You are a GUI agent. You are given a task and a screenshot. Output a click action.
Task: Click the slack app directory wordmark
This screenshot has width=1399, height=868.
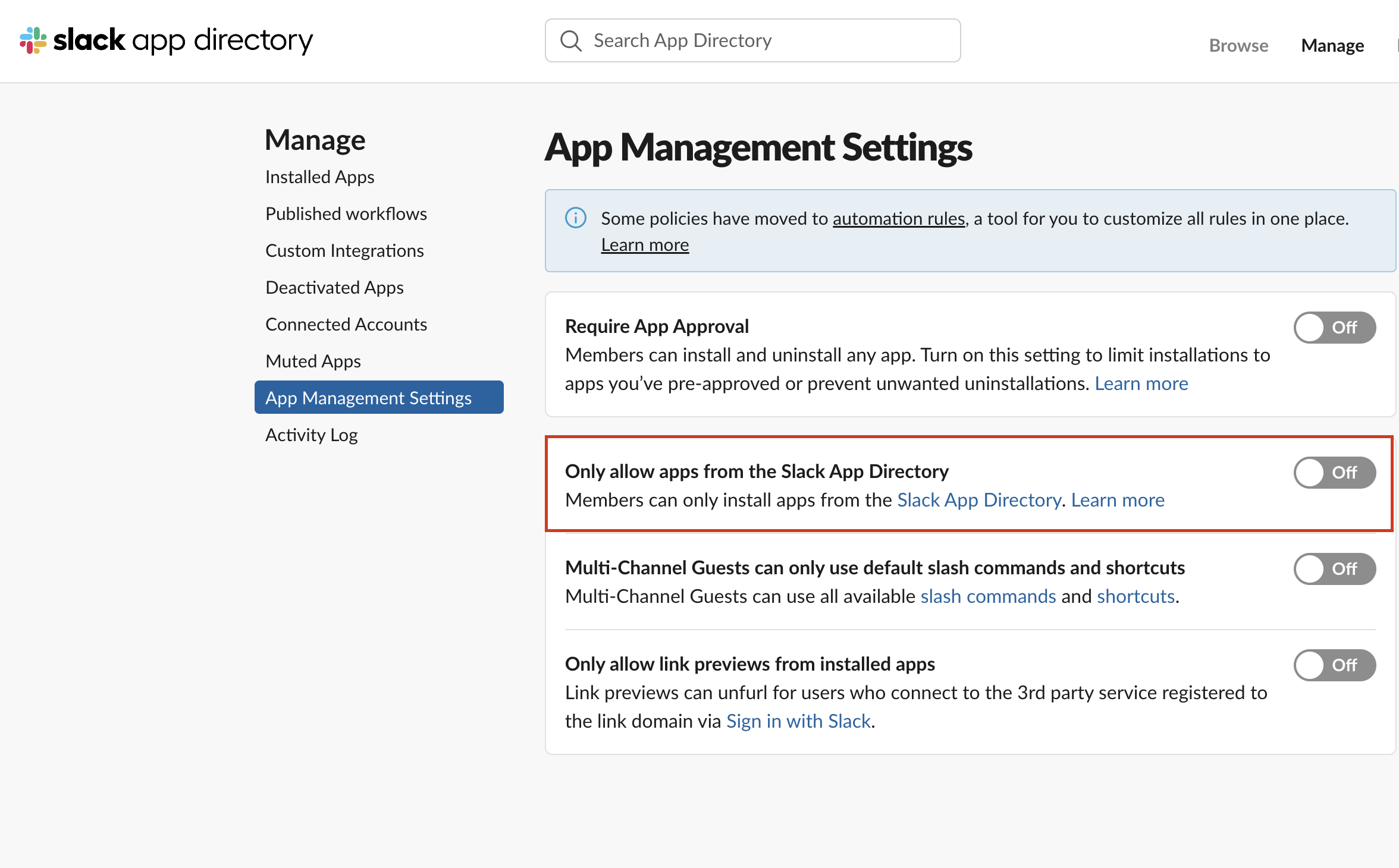(183, 40)
